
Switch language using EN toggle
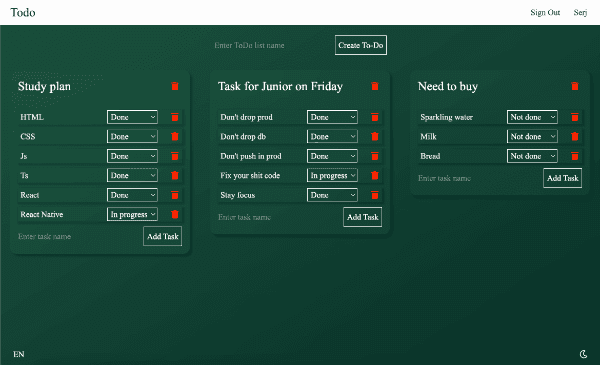19,354
